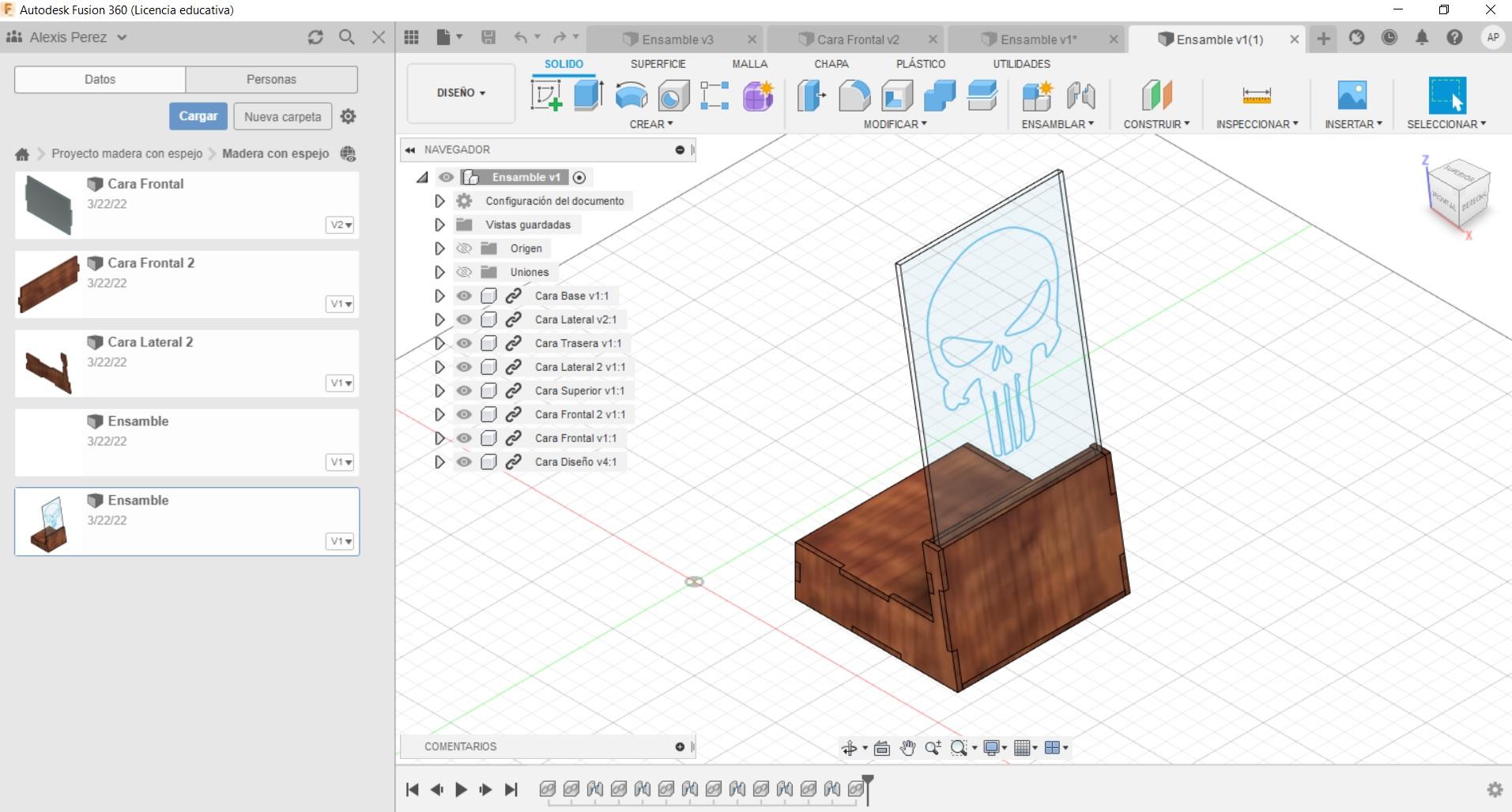Viewport: 1512px width, 812px height.
Task: Select the Joint tool icon
Action: coord(1080,96)
